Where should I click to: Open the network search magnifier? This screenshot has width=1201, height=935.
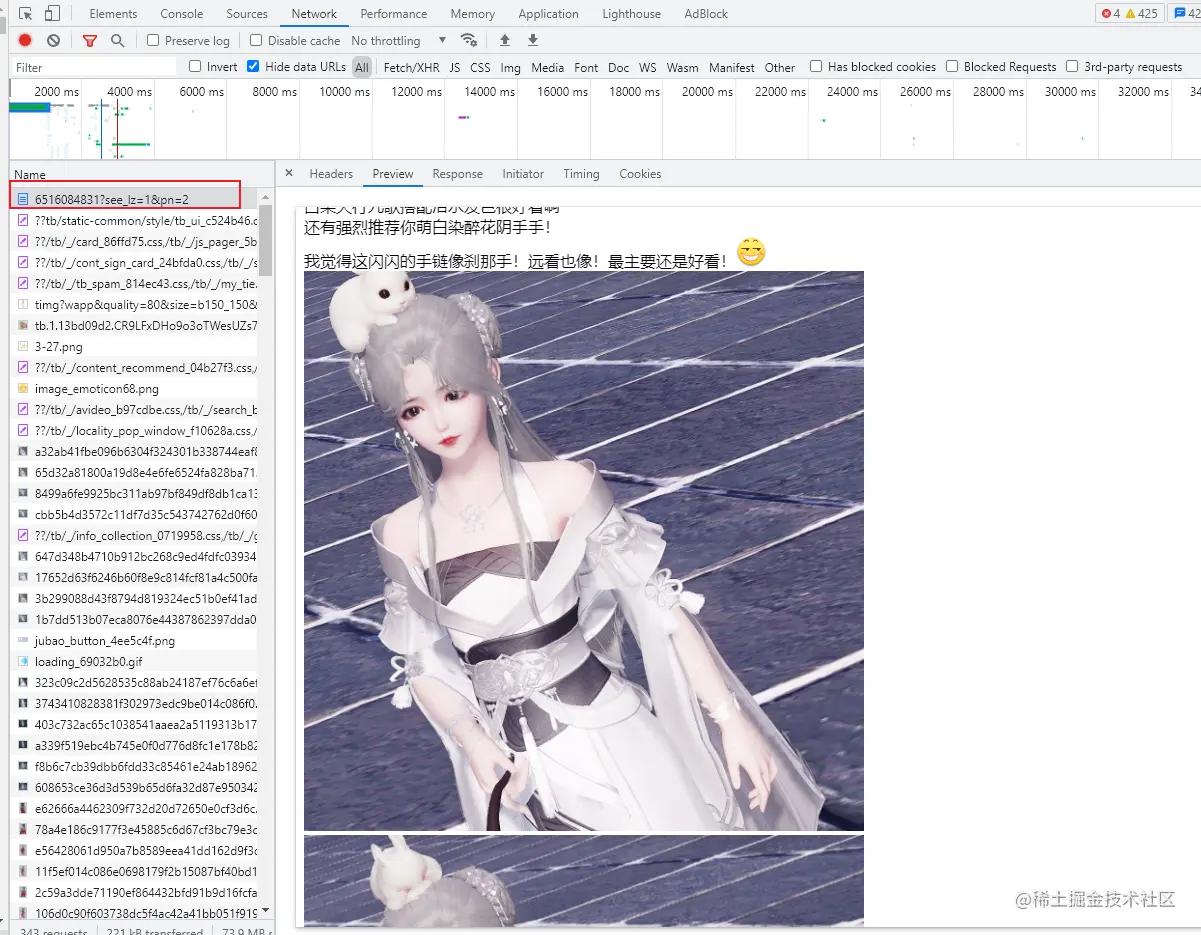[x=118, y=41]
